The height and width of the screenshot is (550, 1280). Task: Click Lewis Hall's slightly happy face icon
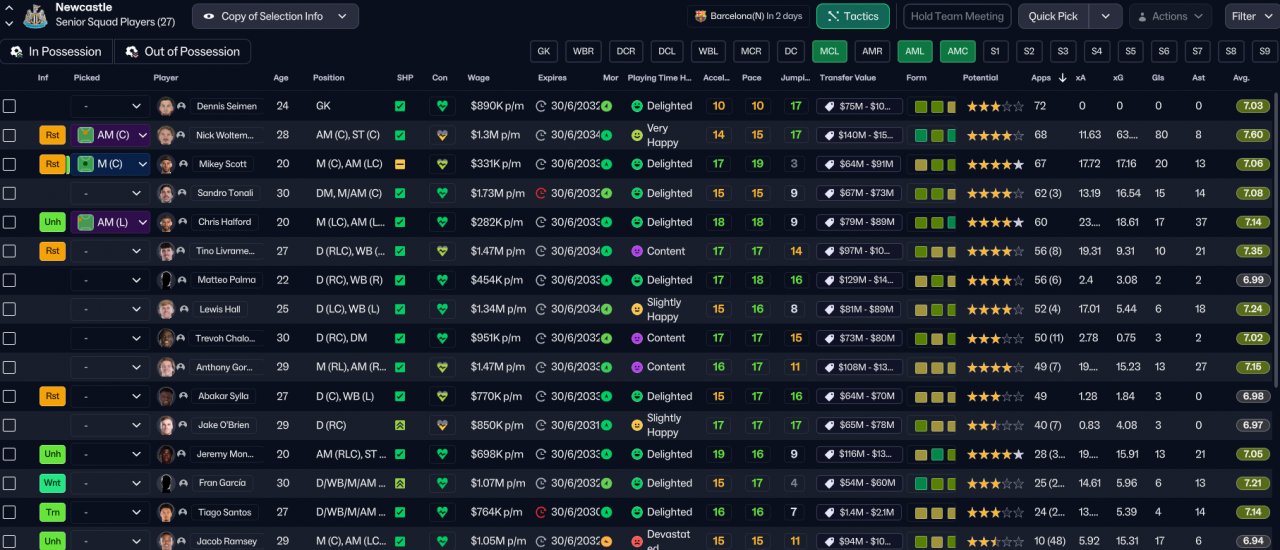637,309
